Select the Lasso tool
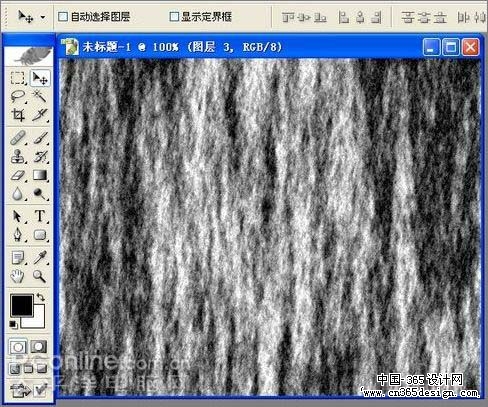Screen dimensions: 488x407 [x=18, y=96]
